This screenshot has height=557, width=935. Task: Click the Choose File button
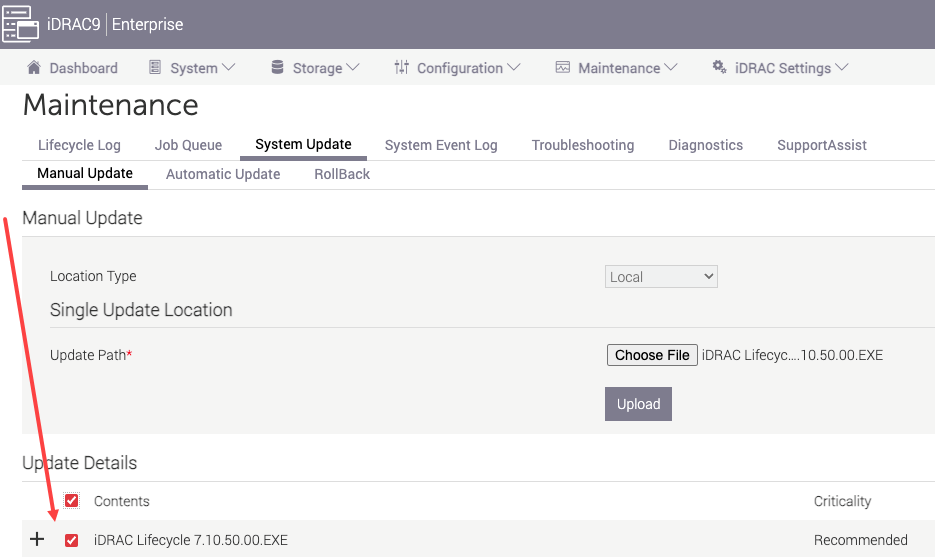[652, 355]
